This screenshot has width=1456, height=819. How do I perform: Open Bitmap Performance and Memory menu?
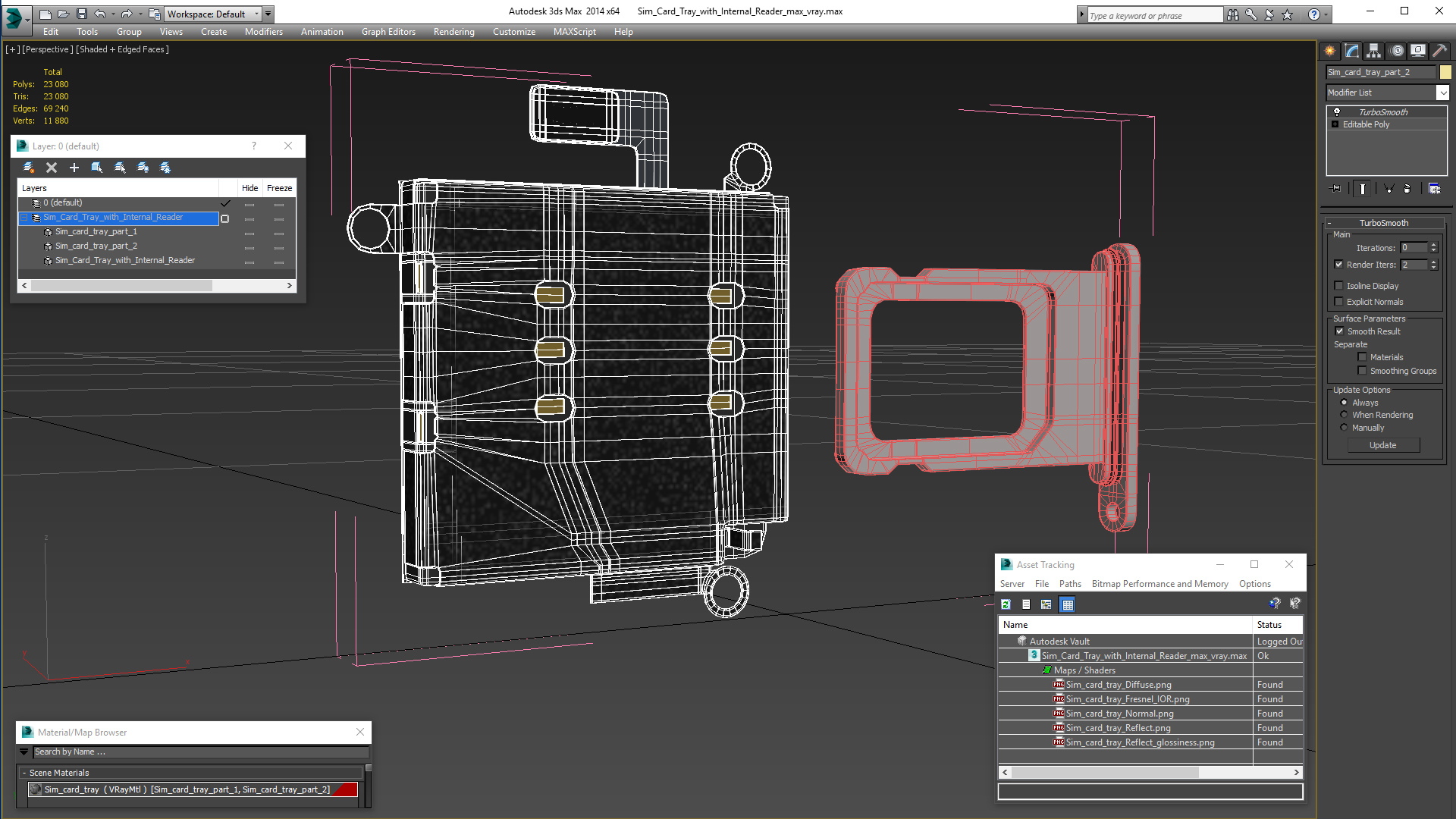click(1159, 584)
